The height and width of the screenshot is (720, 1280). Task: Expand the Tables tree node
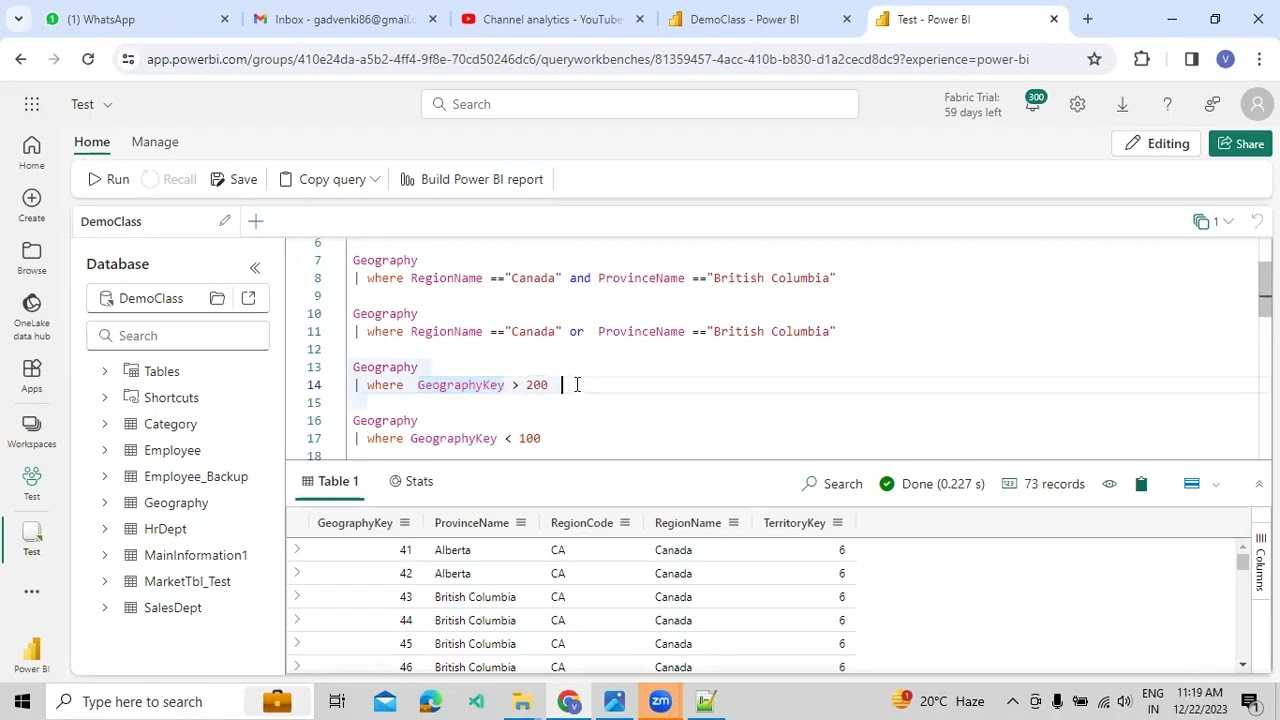point(104,372)
